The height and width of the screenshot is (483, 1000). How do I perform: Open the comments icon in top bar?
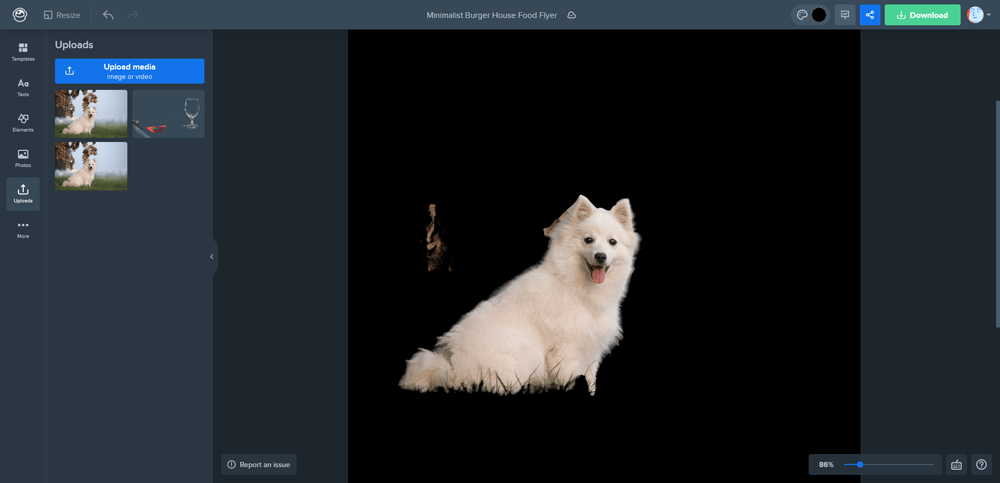[x=845, y=15]
